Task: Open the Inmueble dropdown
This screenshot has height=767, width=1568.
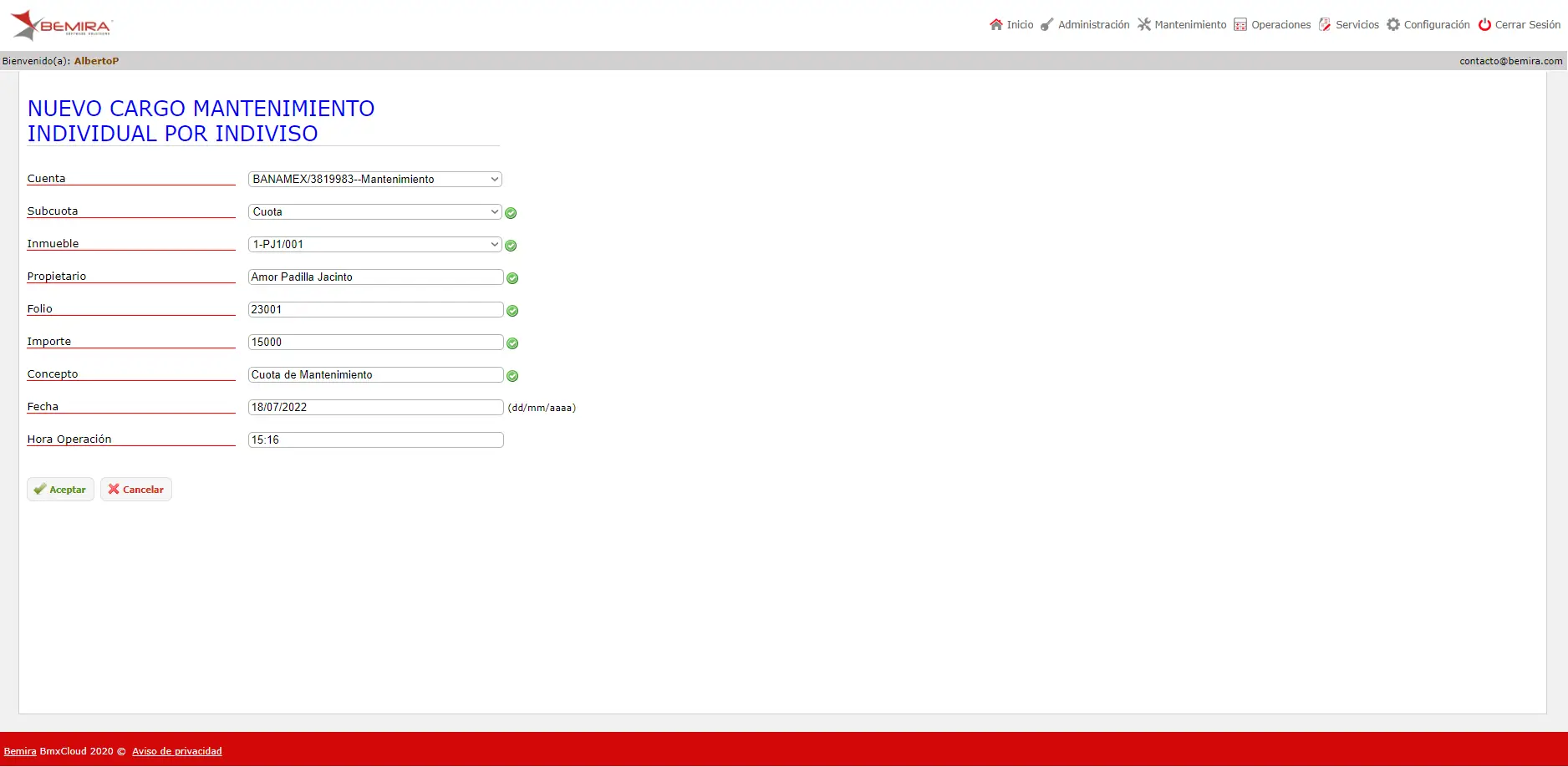Action: coord(374,244)
